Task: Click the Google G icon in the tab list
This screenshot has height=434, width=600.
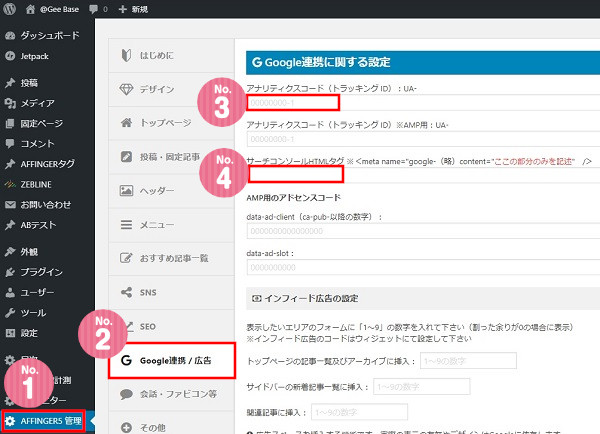Action: click(126, 360)
